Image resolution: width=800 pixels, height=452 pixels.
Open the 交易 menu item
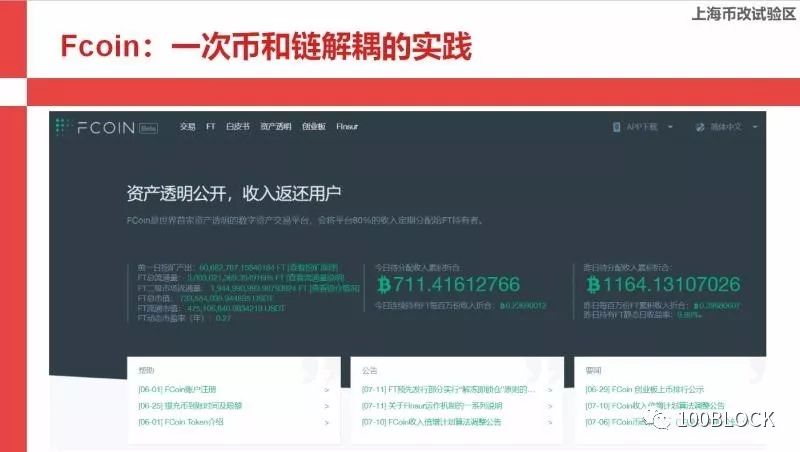pos(187,127)
